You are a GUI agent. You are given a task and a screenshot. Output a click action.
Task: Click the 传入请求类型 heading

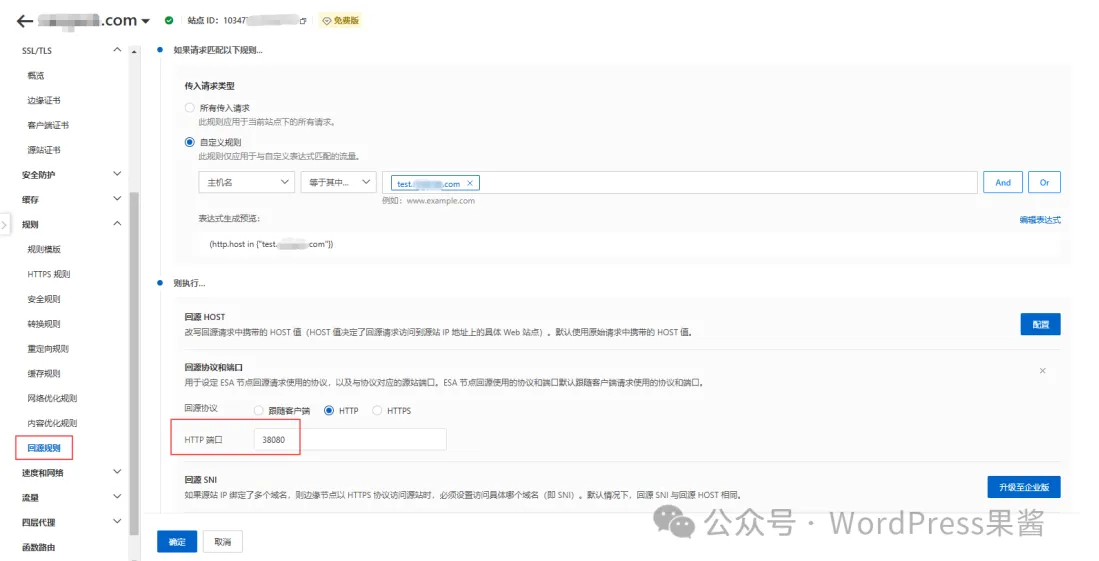pos(210,86)
